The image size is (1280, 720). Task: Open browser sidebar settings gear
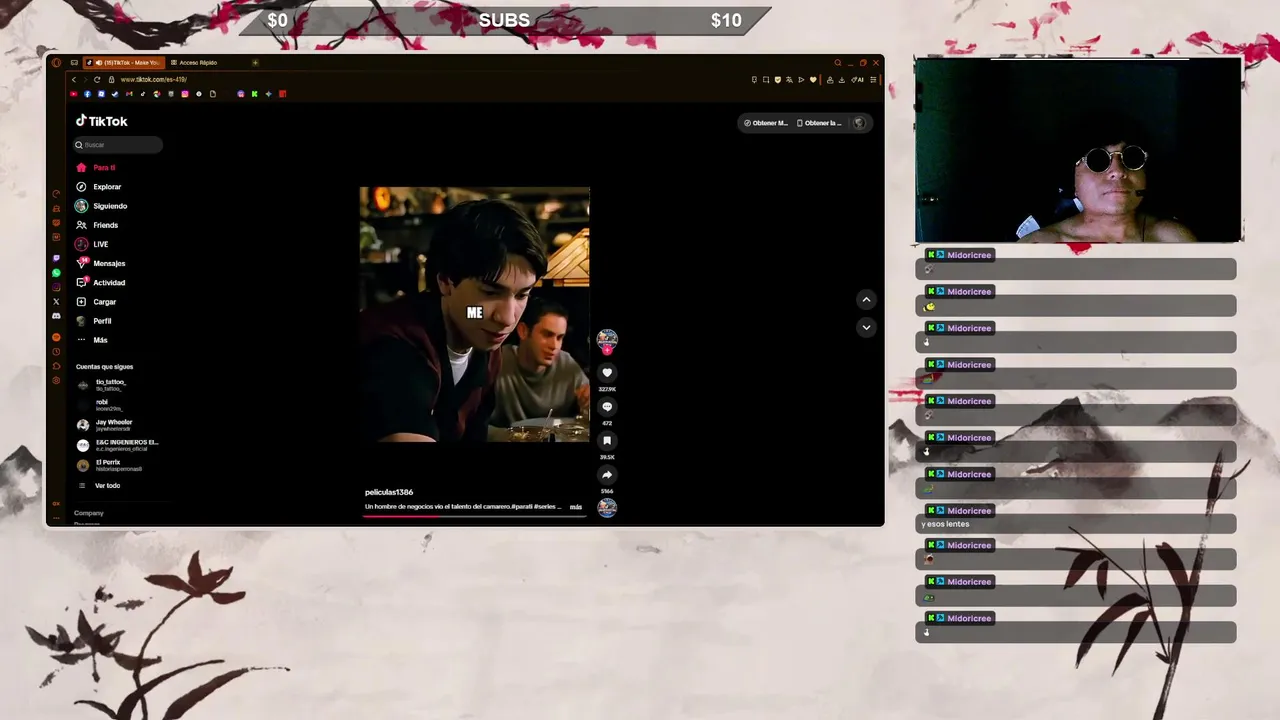tap(56, 380)
